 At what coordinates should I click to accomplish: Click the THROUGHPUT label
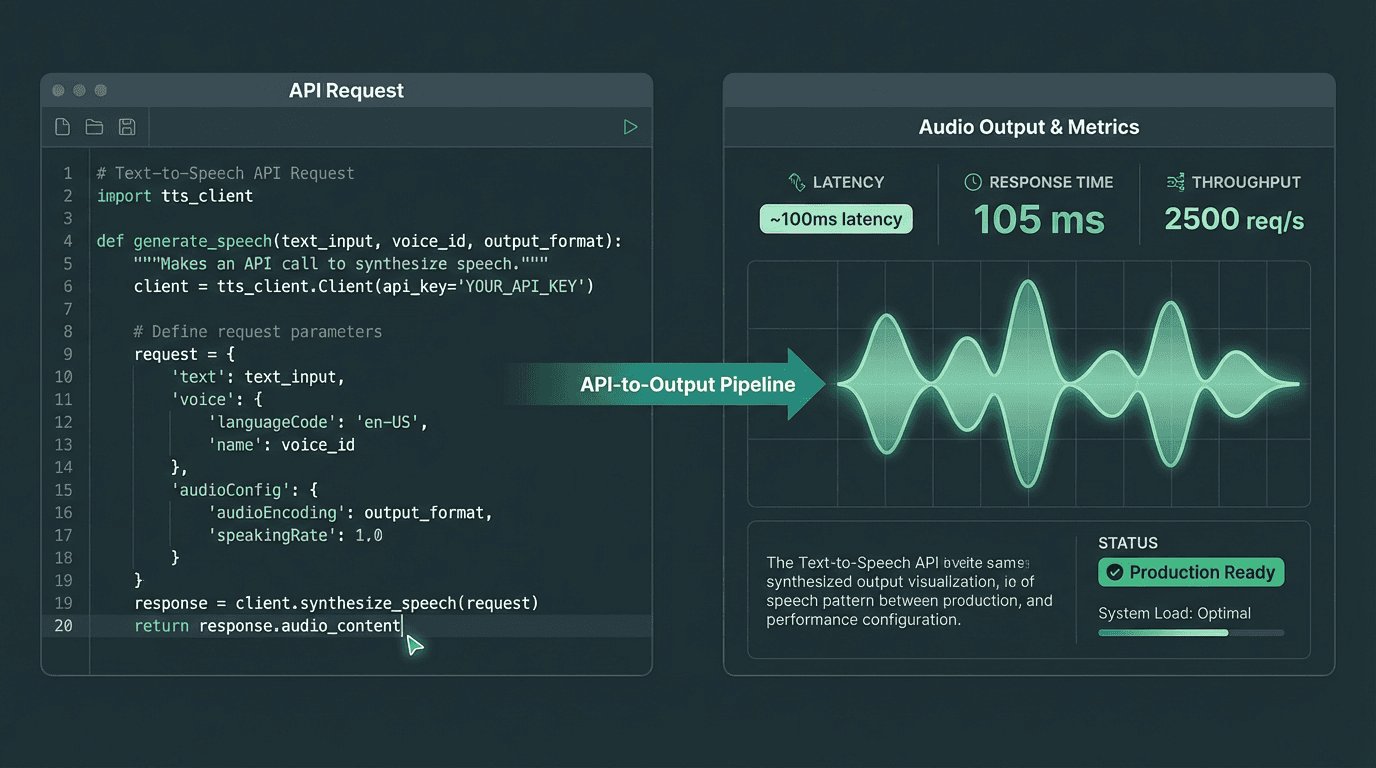1246,182
